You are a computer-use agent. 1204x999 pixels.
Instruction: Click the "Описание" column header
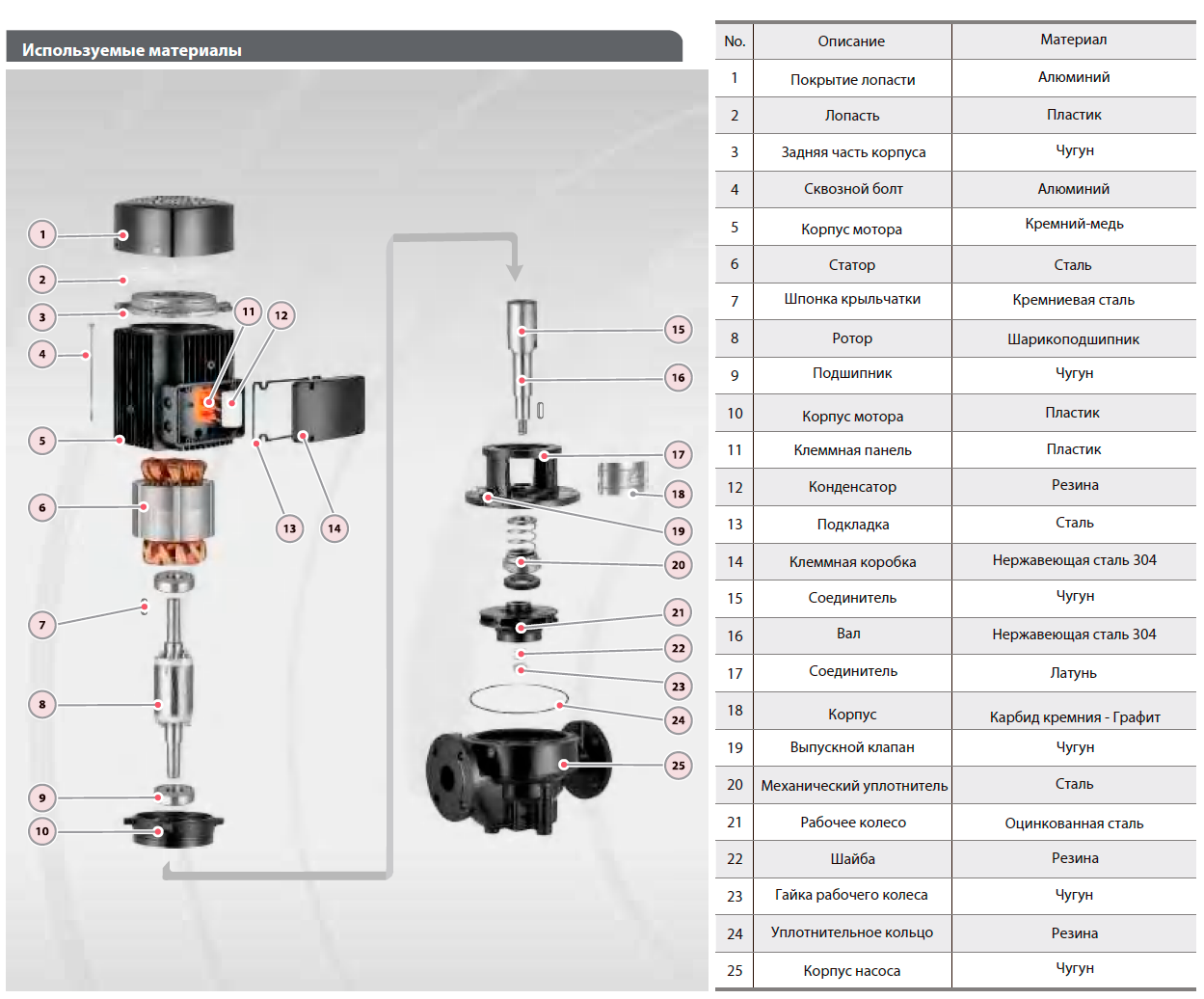pyautogui.click(x=851, y=41)
